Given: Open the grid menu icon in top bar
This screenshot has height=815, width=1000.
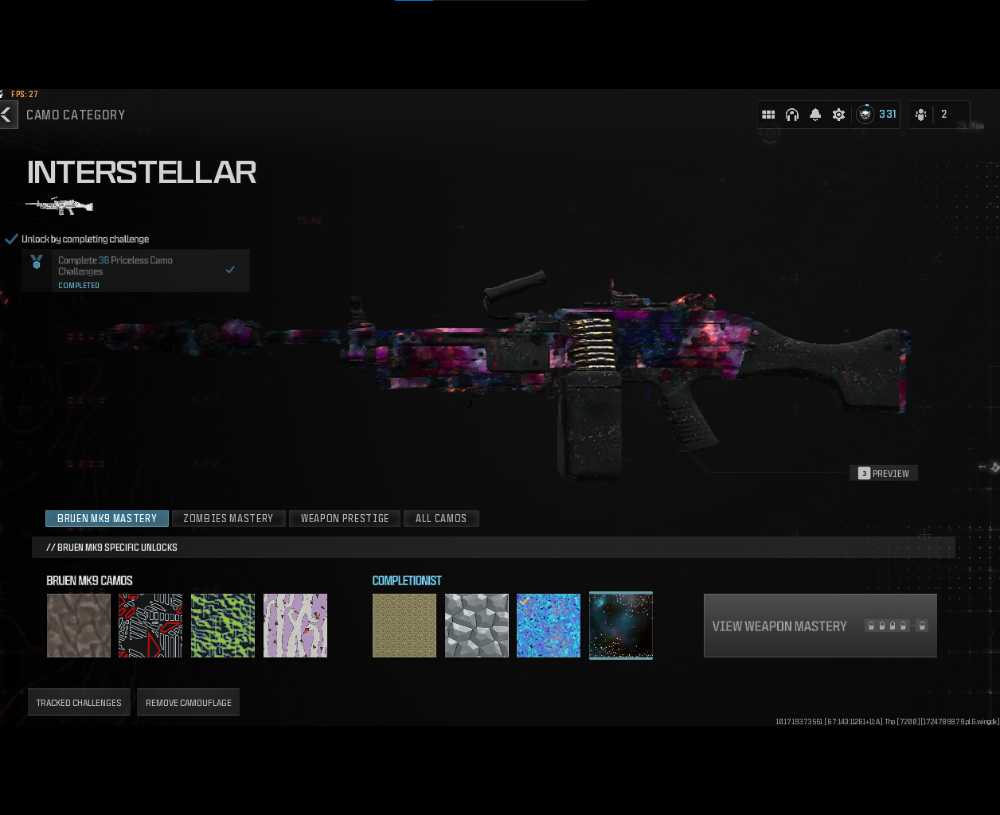Looking at the screenshot, I should coord(768,115).
